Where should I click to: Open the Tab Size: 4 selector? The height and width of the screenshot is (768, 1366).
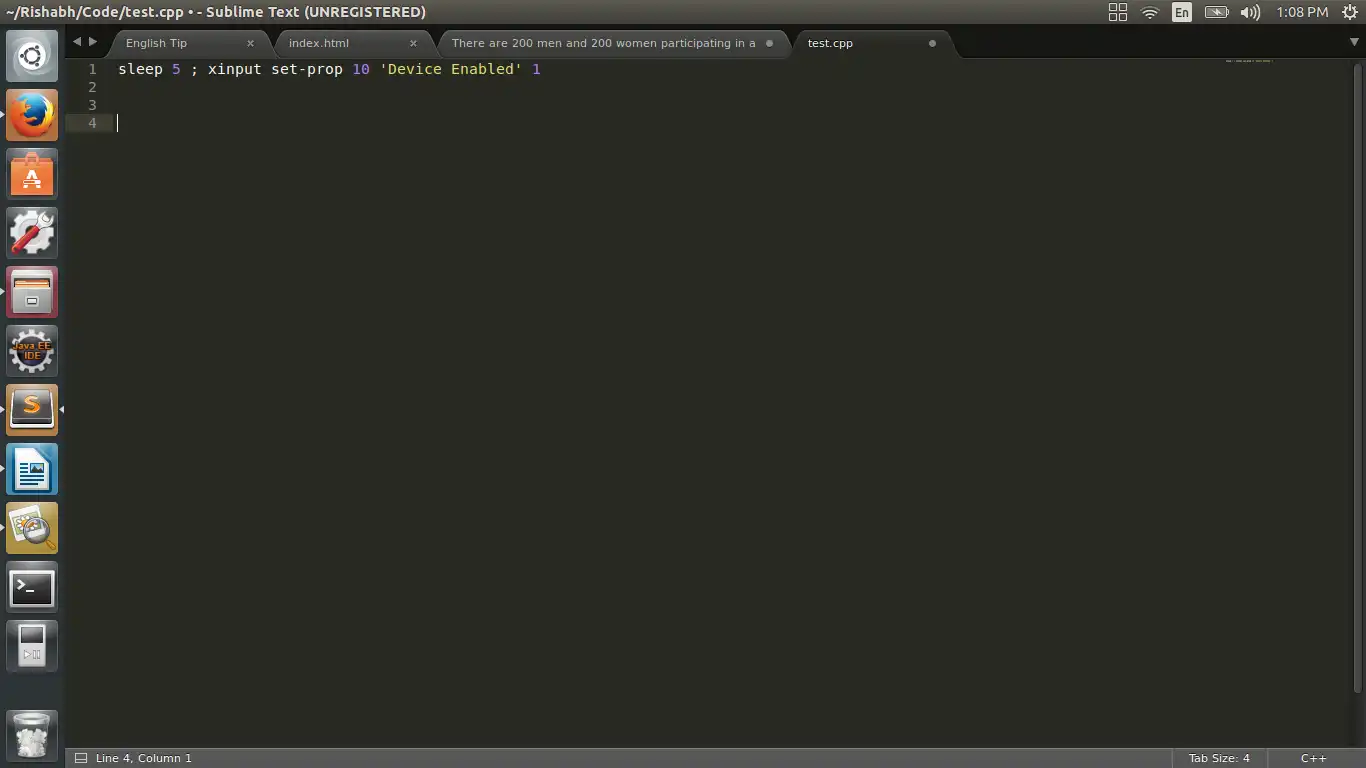(x=1219, y=758)
